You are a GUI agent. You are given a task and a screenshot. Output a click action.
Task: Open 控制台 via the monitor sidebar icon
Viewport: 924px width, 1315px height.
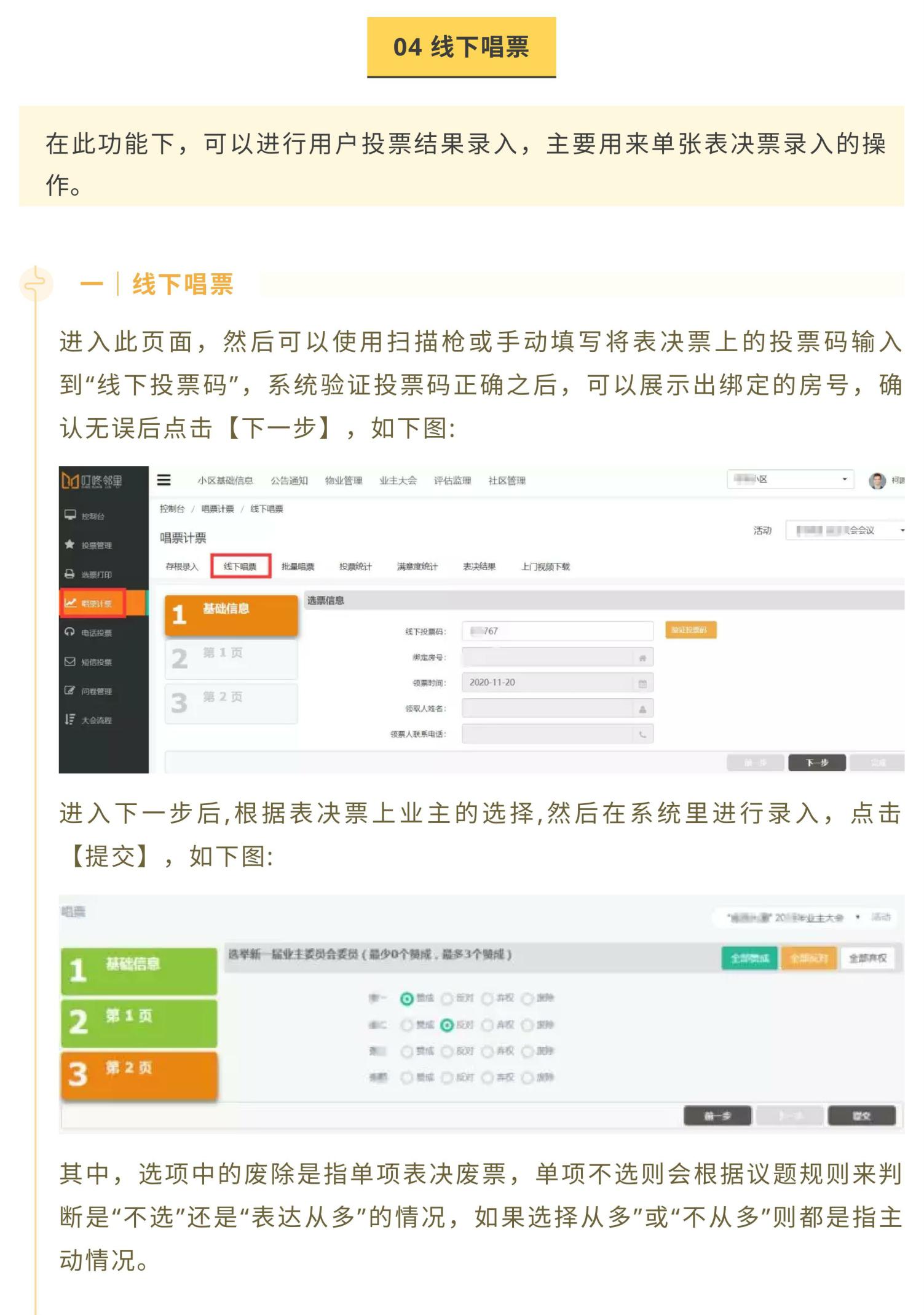point(70,515)
